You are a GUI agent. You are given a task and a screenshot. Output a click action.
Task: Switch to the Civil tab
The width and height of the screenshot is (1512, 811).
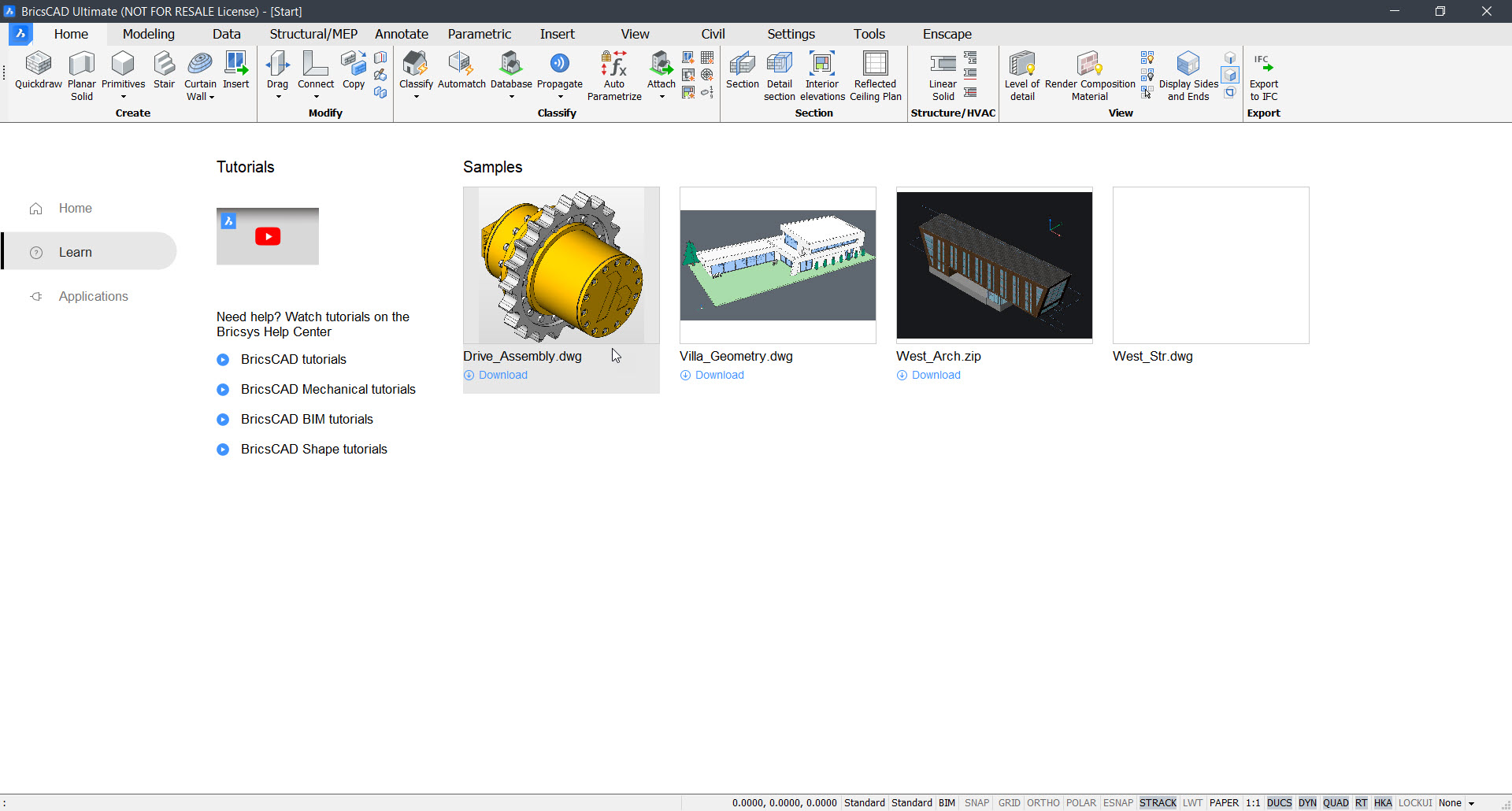click(713, 34)
